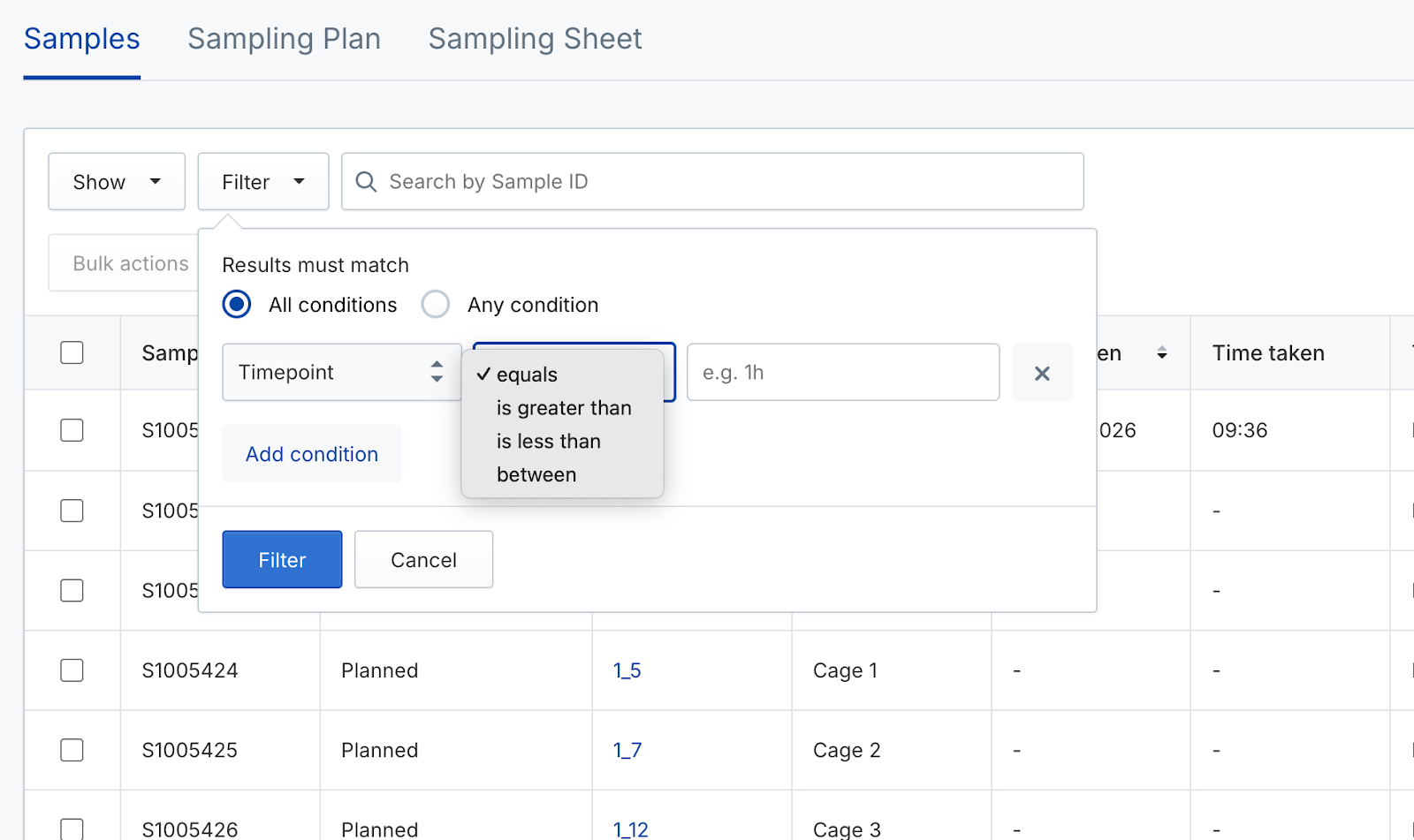Check the box for sample S1005424
The height and width of the screenshot is (840, 1414).
(72, 670)
